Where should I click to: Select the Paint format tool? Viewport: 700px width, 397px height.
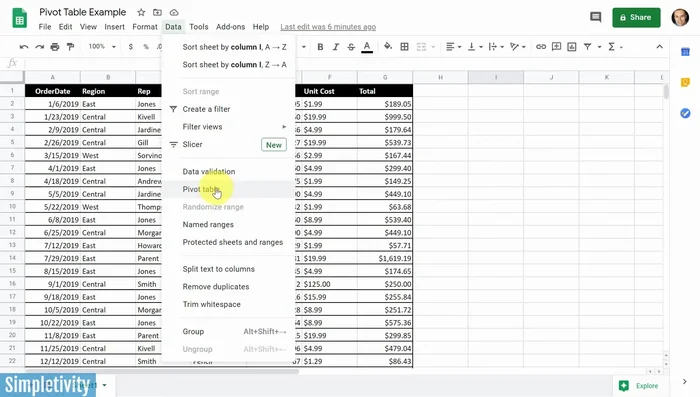70,46
